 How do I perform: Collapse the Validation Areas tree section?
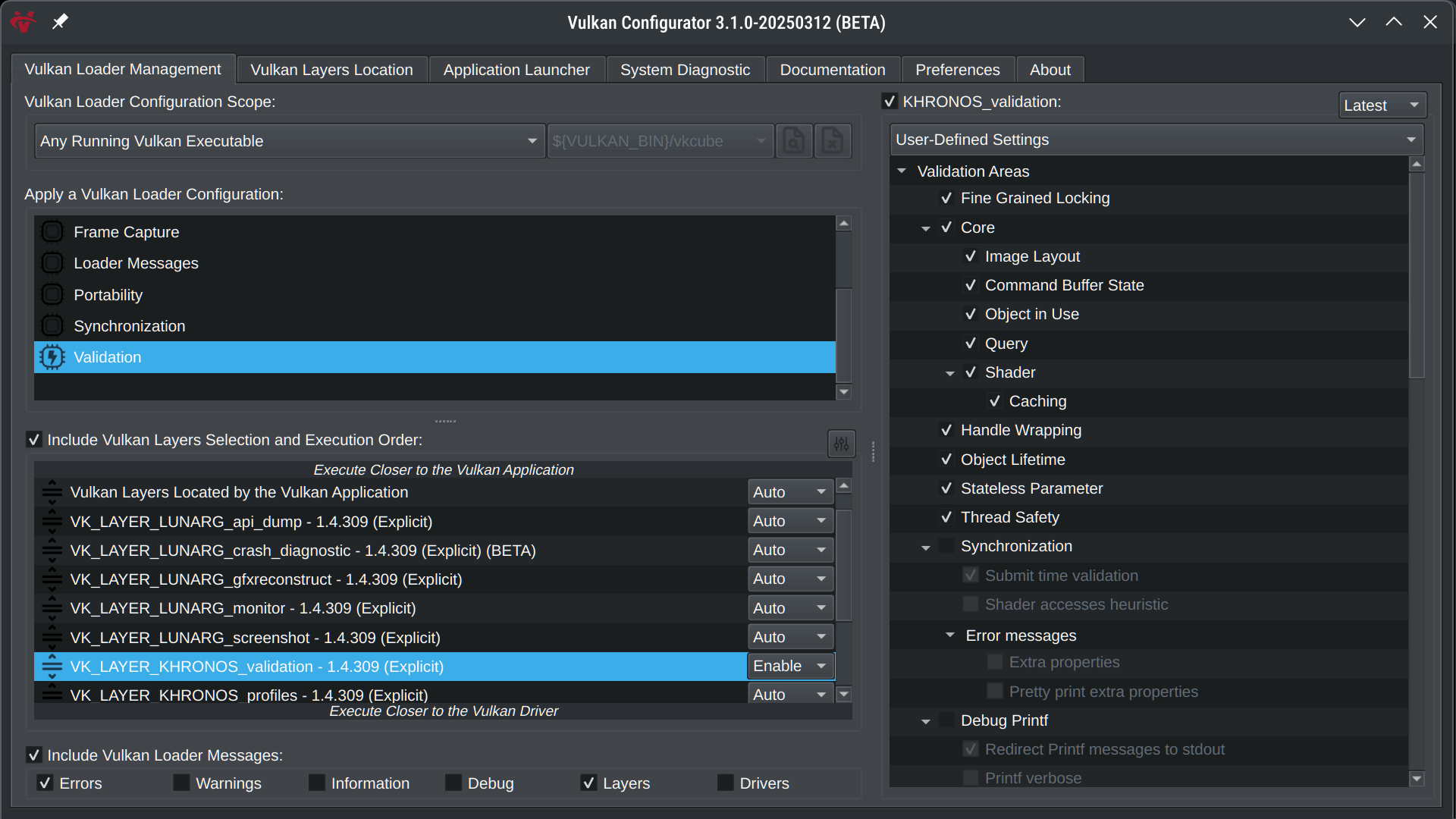pyautogui.click(x=902, y=171)
